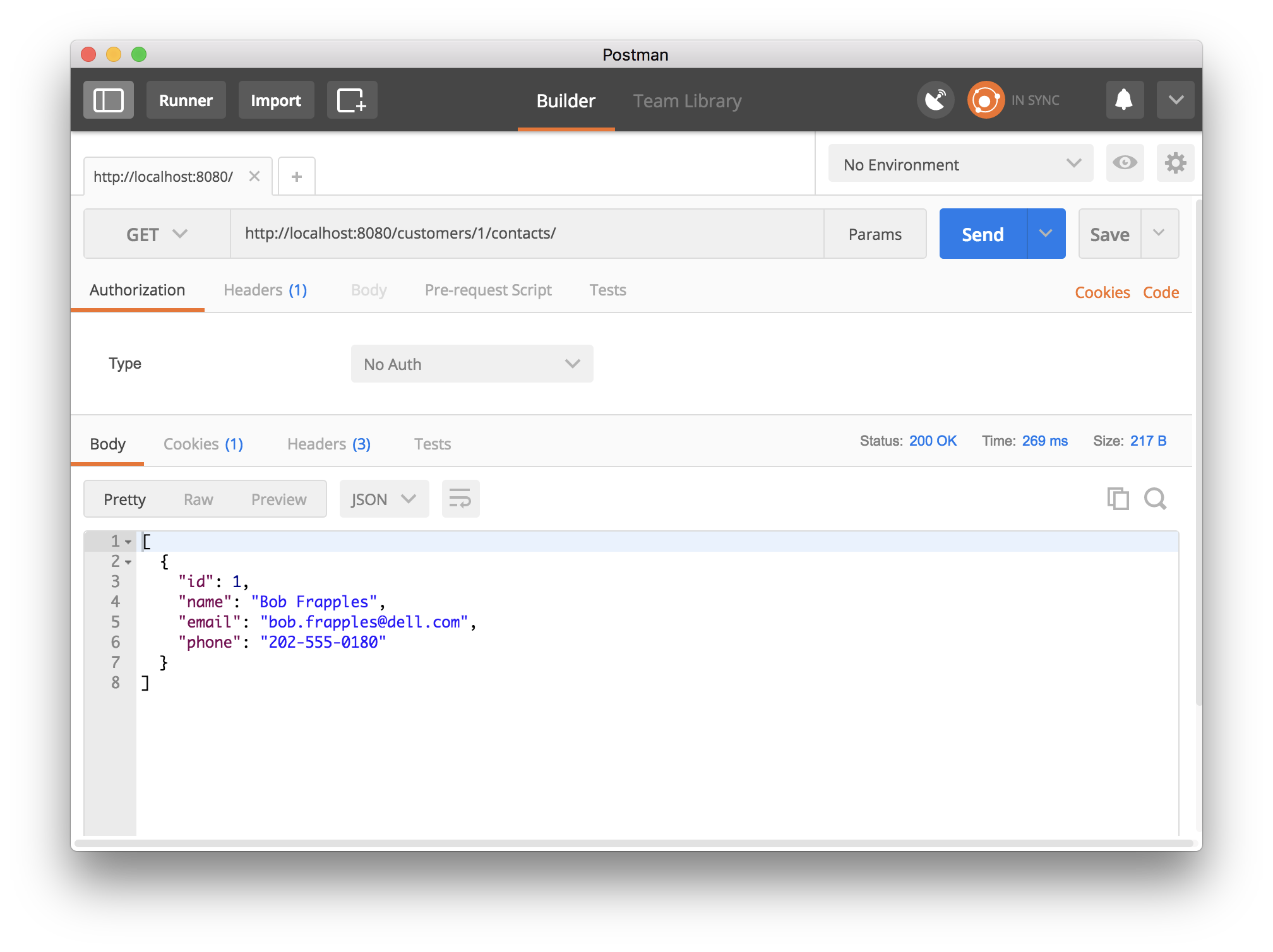This screenshot has width=1273, height=952.
Task: Copy response body to clipboard icon
Action: point(1118,499)
